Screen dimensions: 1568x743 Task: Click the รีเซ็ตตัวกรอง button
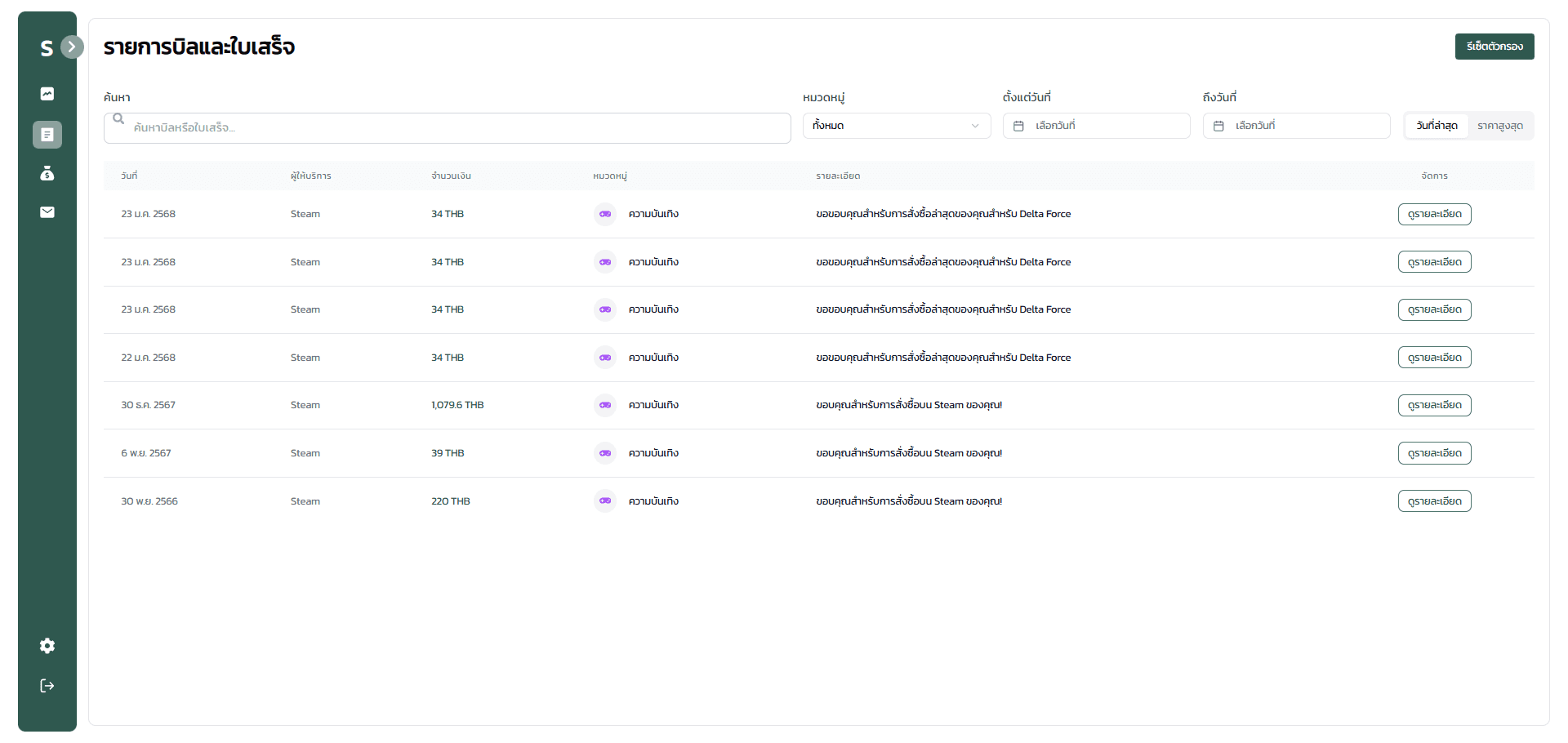coord(1494,47)
